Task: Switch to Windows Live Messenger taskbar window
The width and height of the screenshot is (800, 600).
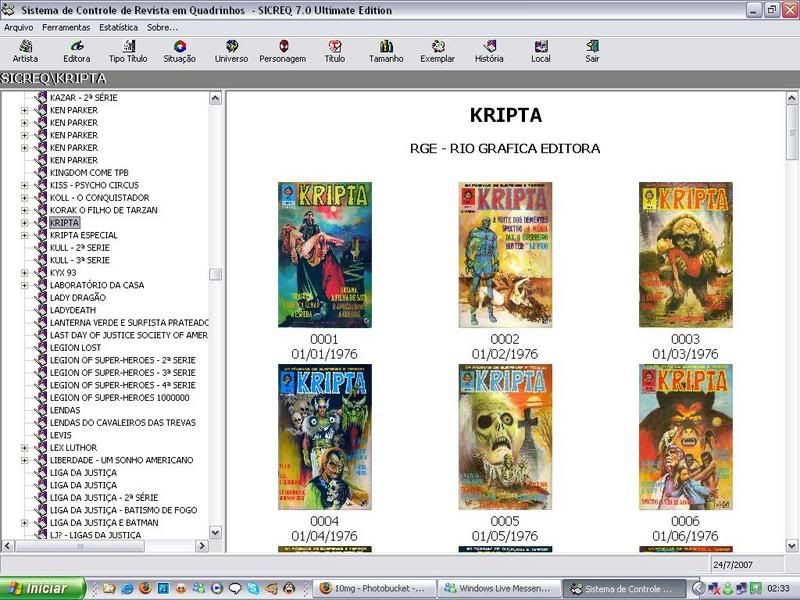Action: pos(499,588)
